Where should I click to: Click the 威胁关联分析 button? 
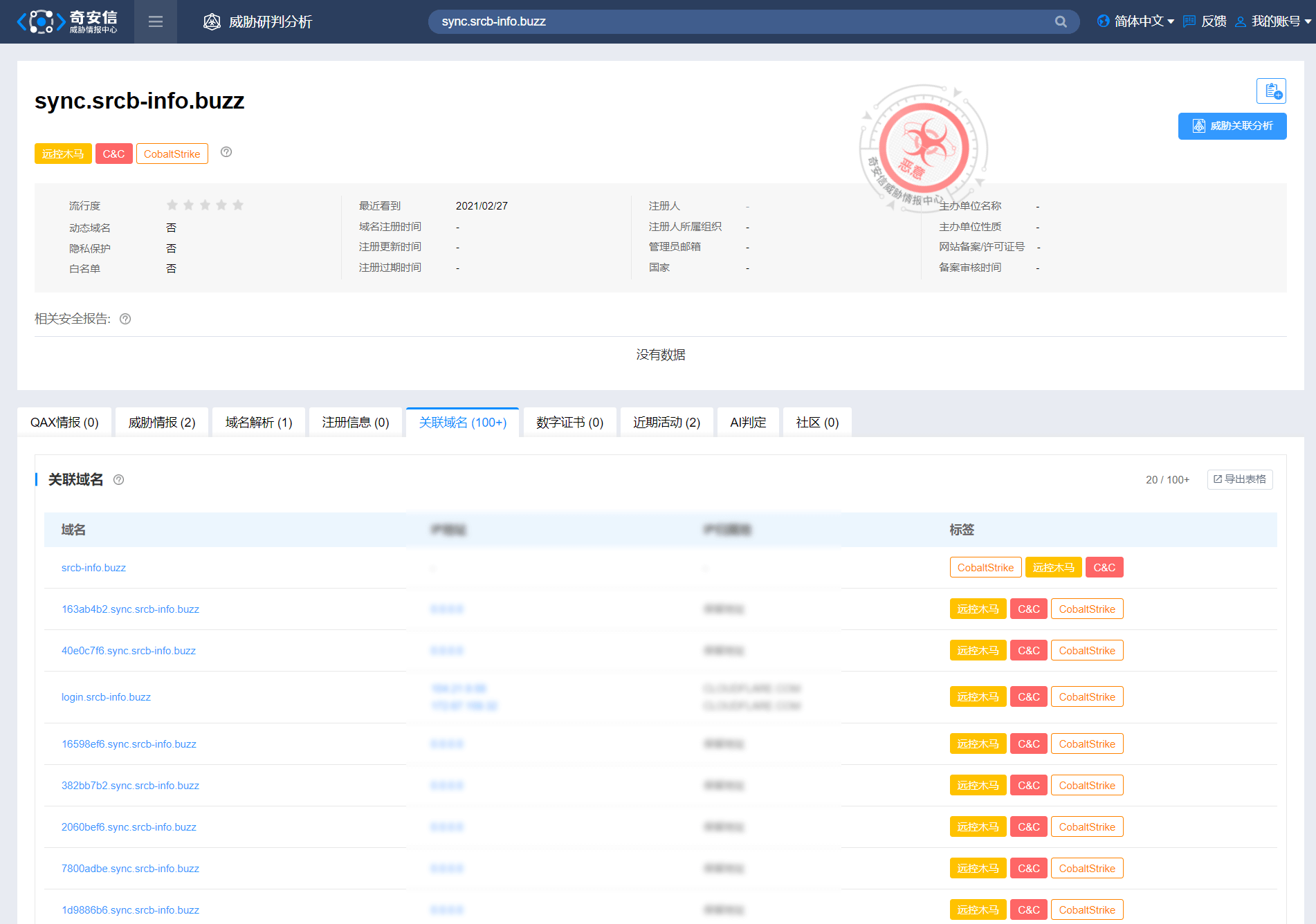(x=1232, y=126)
